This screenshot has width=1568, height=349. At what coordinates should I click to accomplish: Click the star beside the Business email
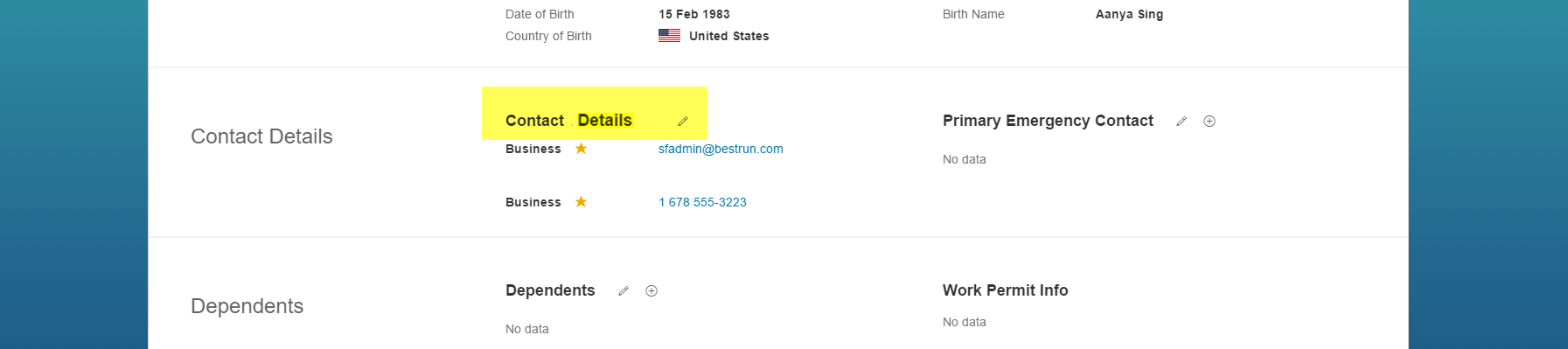[581, 149]
